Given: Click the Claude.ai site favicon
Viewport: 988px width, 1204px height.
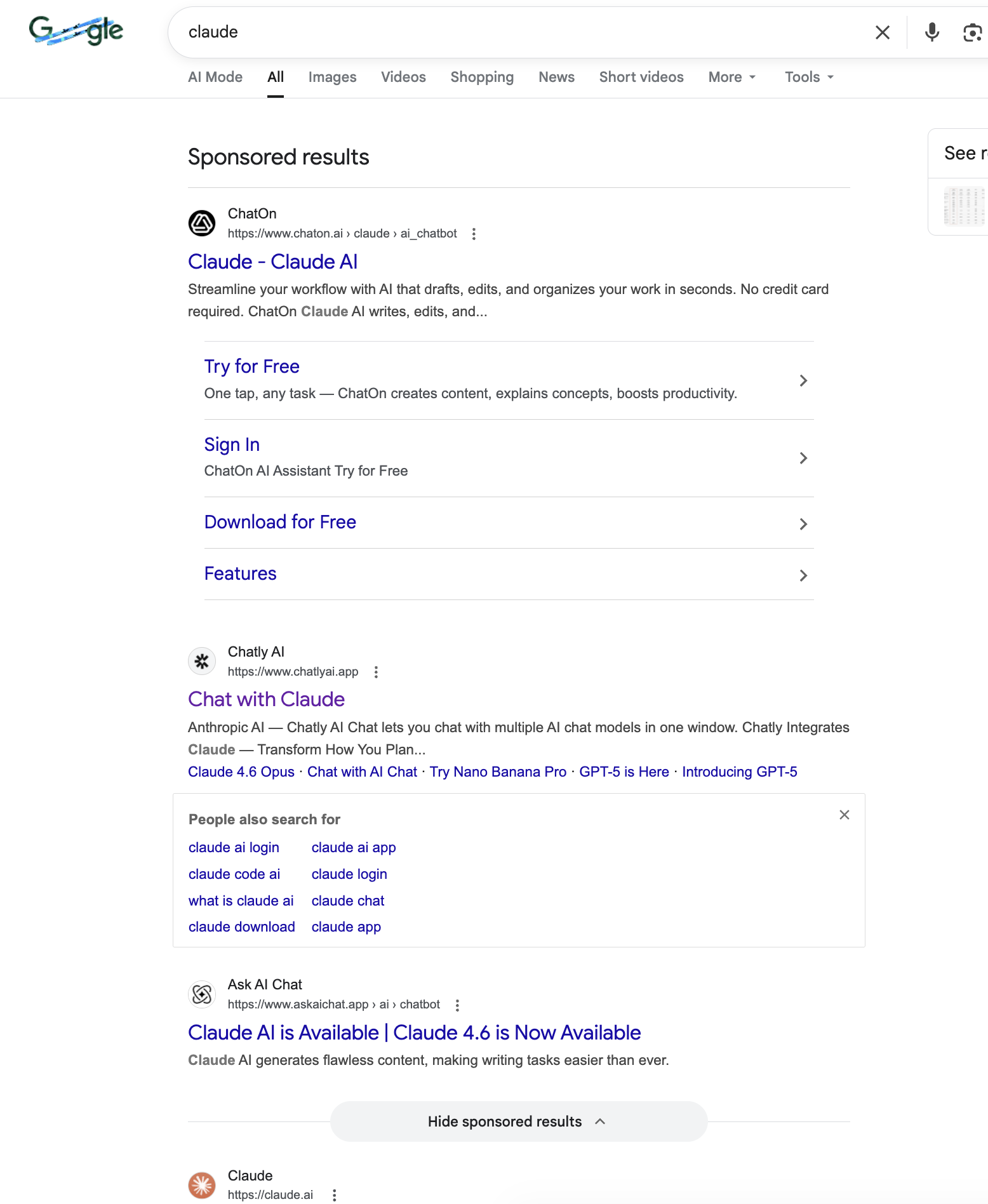Looking at the screenshot, I should click(202, 1185).
